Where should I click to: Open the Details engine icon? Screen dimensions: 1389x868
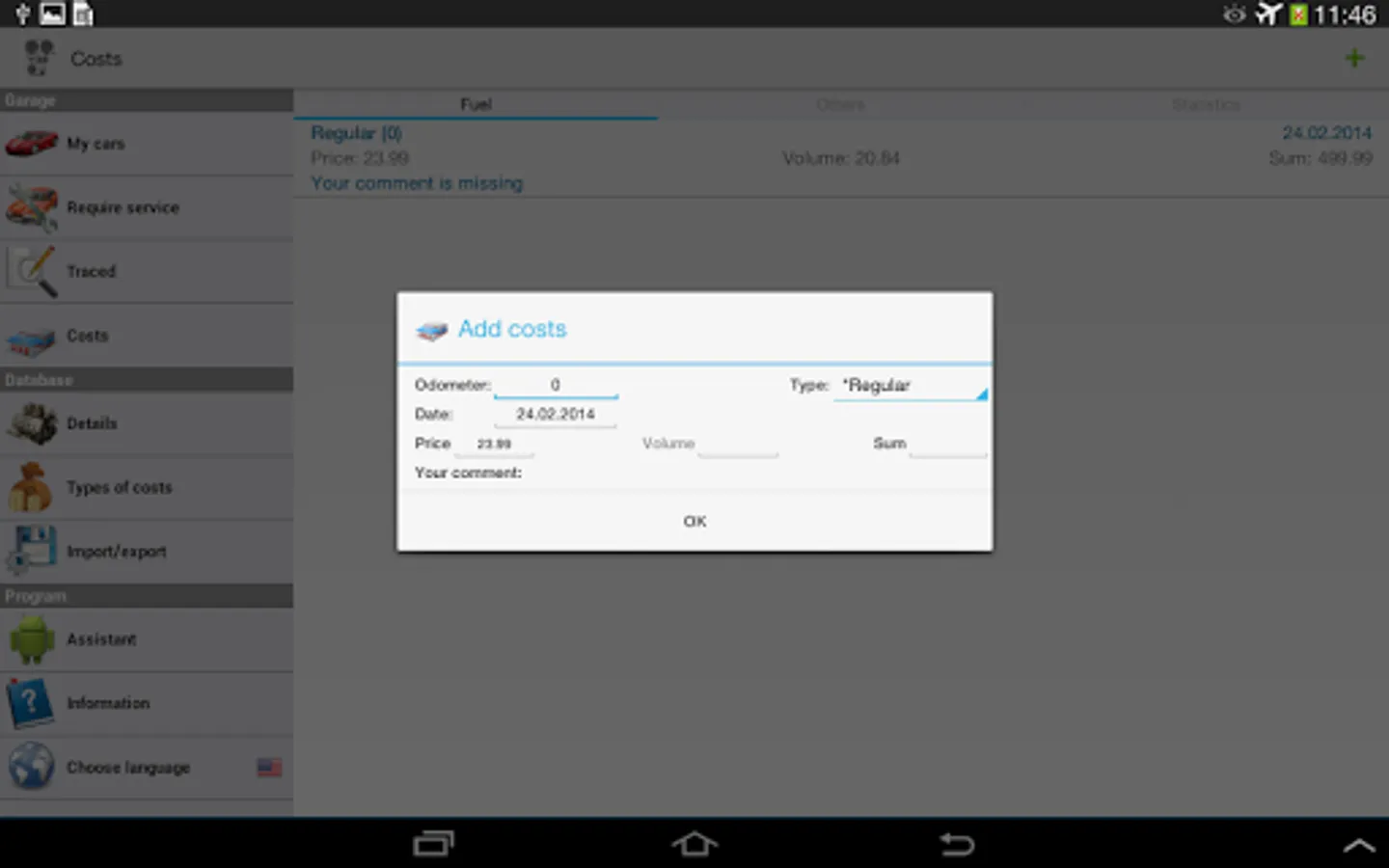point(32,423)
